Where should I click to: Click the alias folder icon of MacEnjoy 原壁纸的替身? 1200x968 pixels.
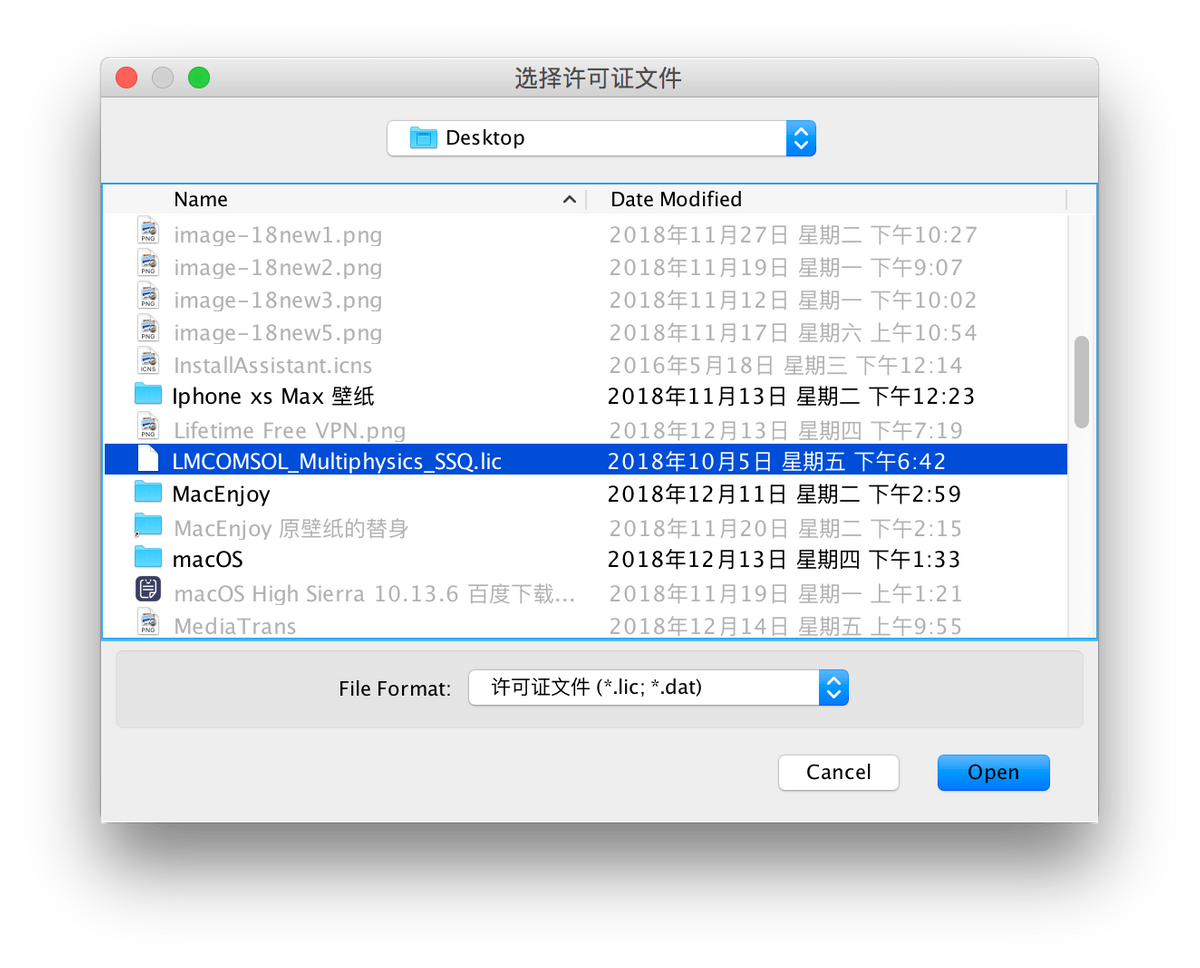tap(148, 525)
